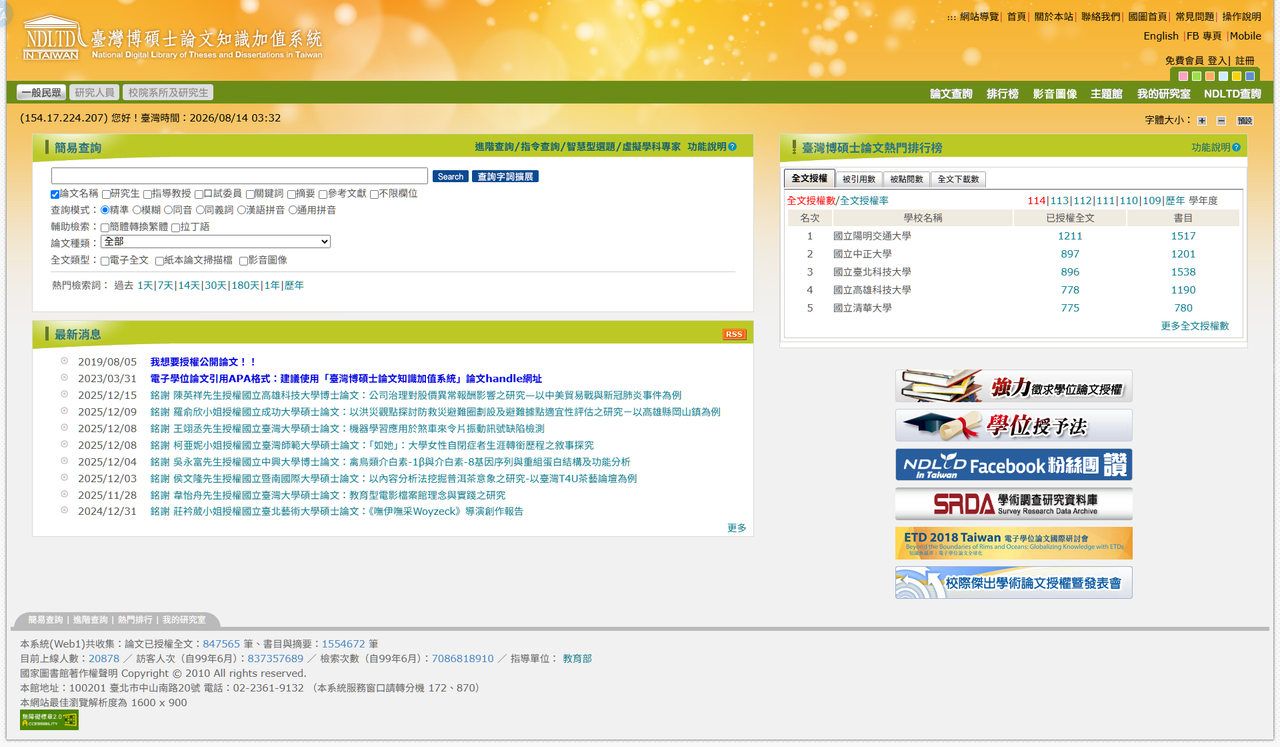Open the RSS feed icon in 最新消息
1280x747 pixels.
[x=734, y=334]
